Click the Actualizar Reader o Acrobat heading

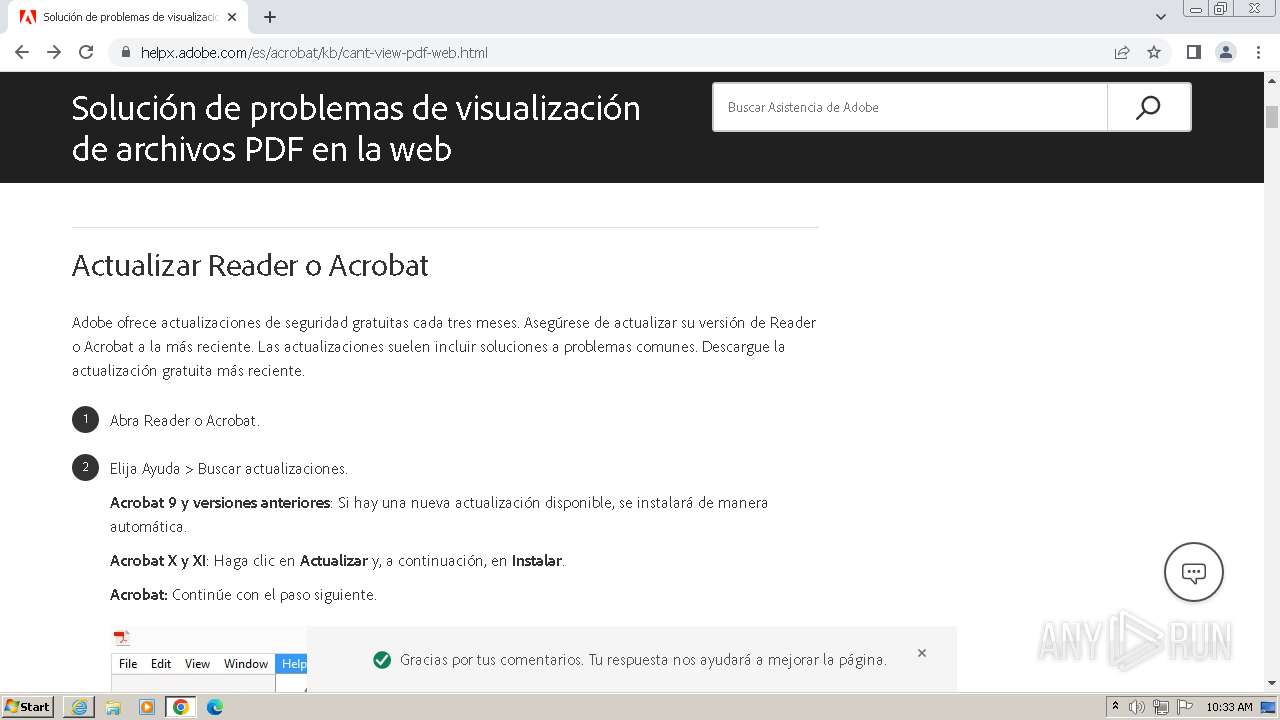pyautogui.click(x=250, y=265)
